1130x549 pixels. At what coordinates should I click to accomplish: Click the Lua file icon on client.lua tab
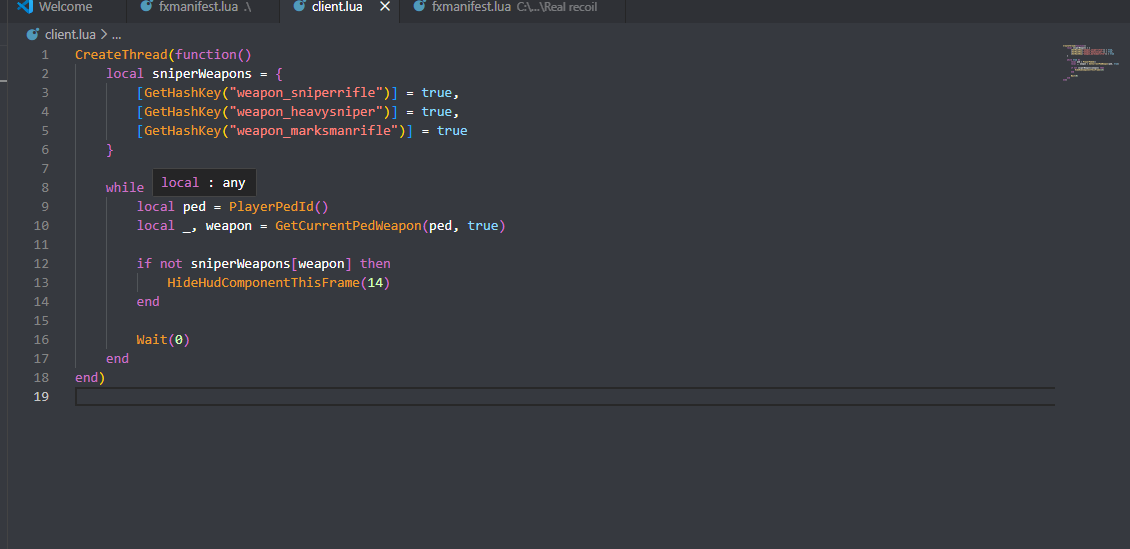(x=299, y=7)
